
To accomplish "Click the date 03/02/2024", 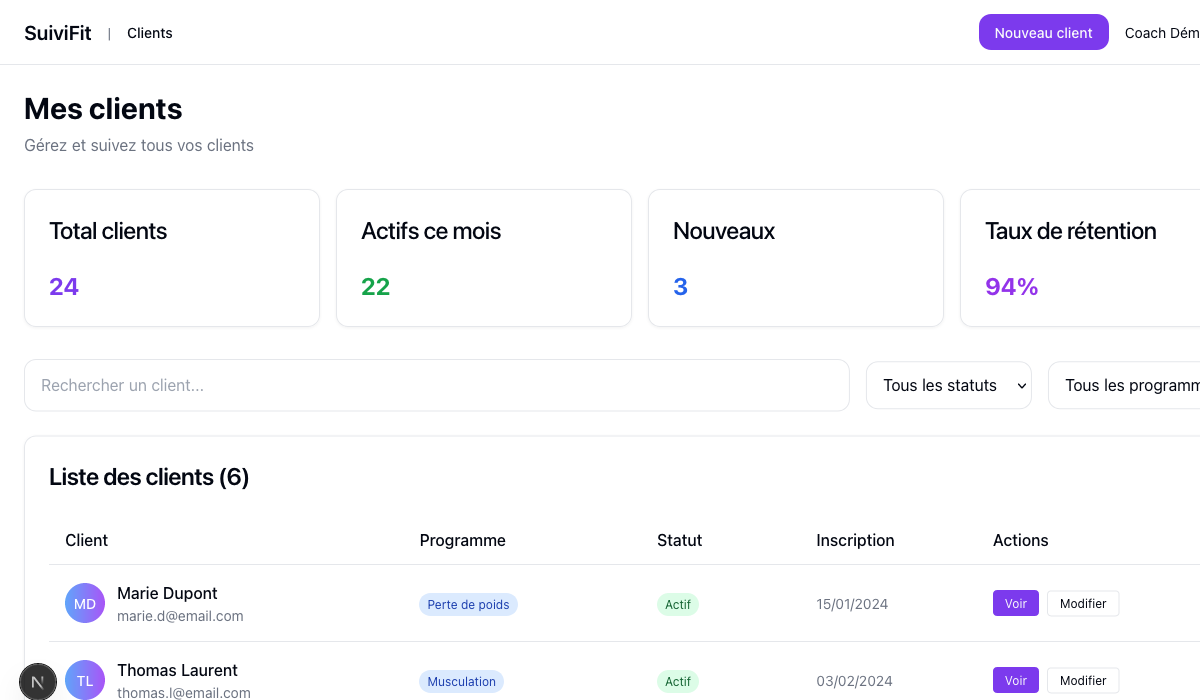I will point(854,681).
